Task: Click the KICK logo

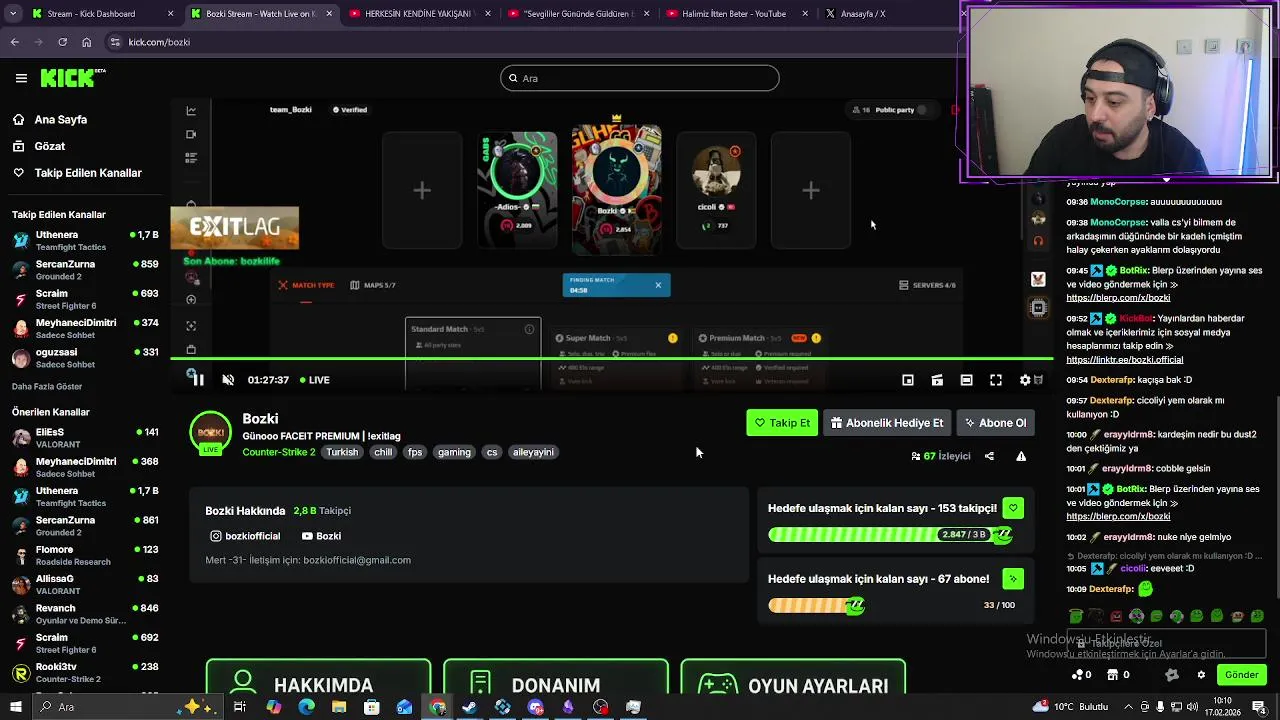Action: click(x=73, y=78)
